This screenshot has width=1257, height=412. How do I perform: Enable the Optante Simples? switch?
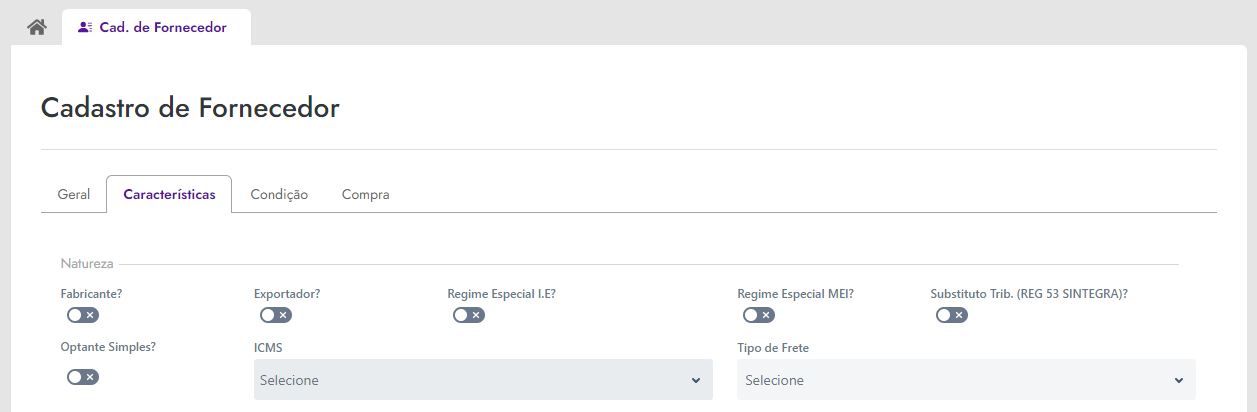(83, 377)
